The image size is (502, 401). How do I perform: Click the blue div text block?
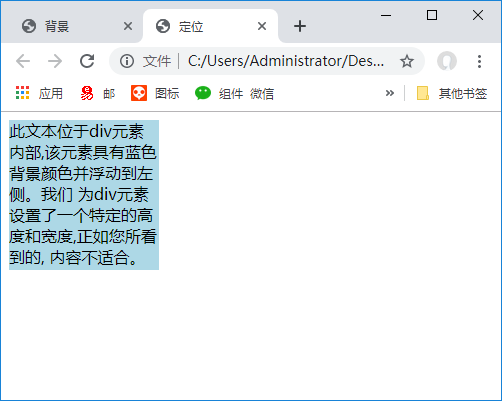(84, 195)
